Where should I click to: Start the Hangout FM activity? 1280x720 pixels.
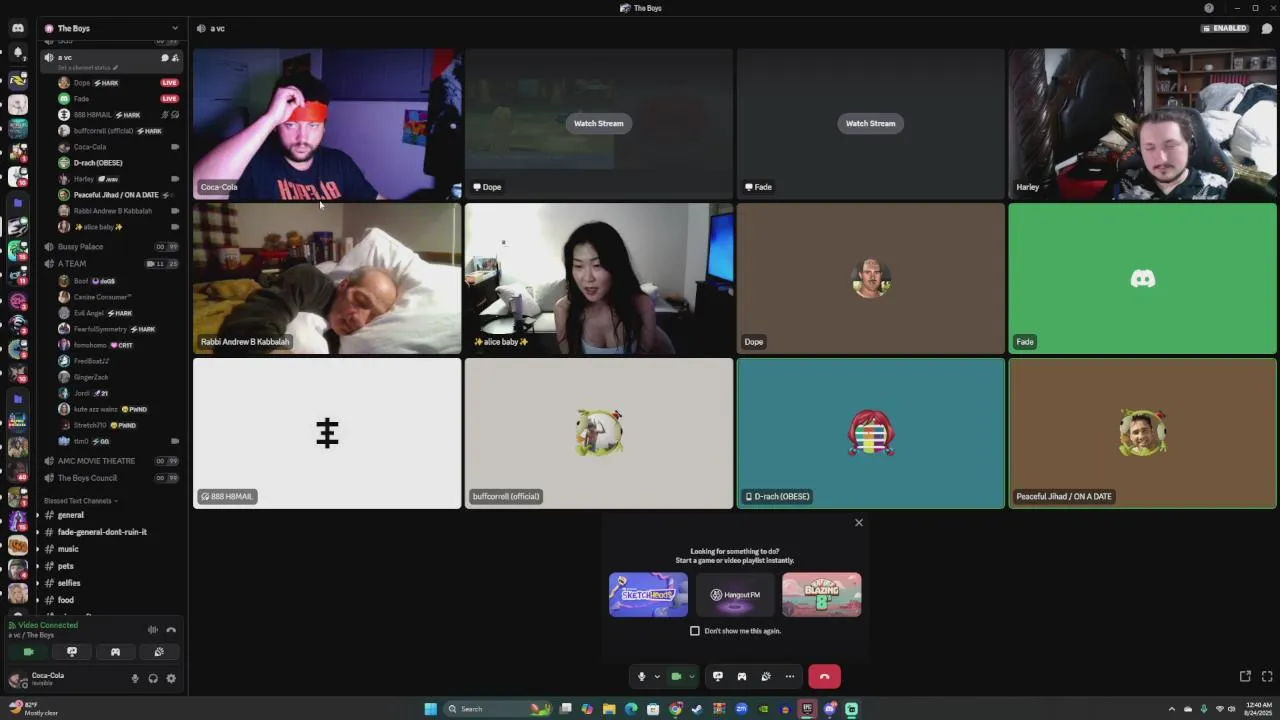[735, 595]
